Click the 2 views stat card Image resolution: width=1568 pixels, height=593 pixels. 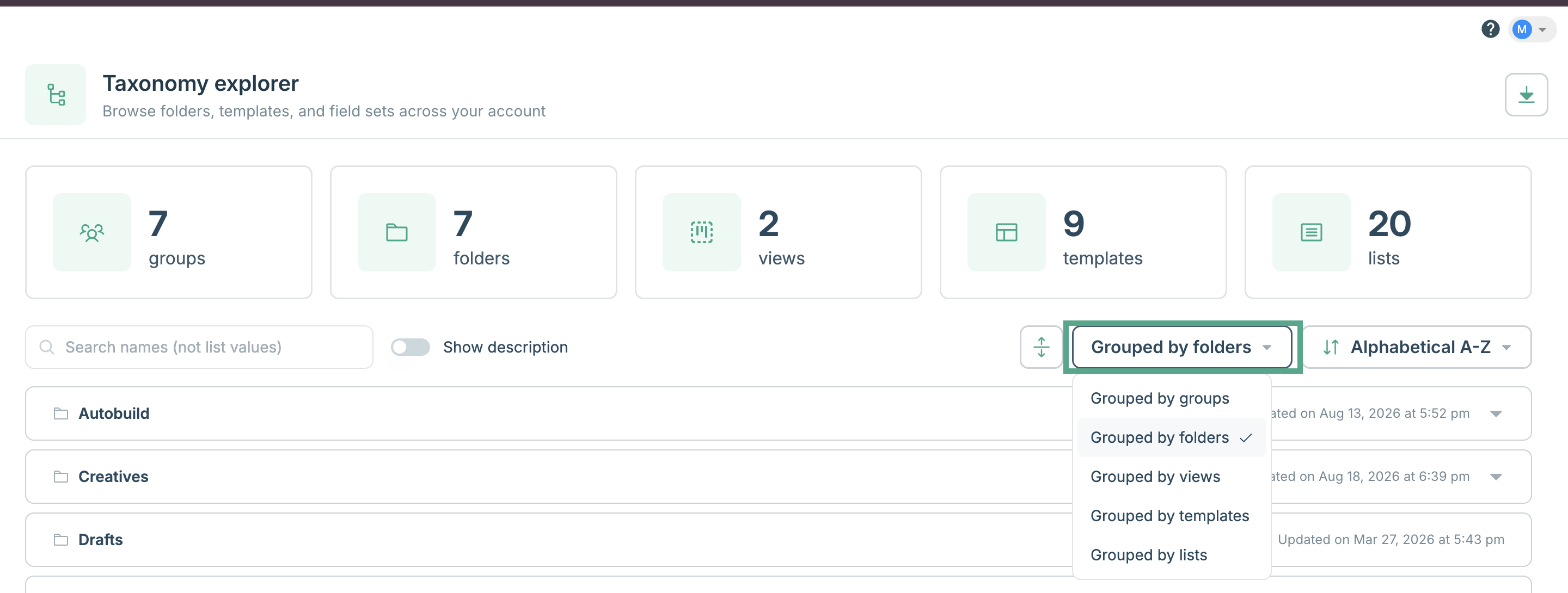click(779, 232)
